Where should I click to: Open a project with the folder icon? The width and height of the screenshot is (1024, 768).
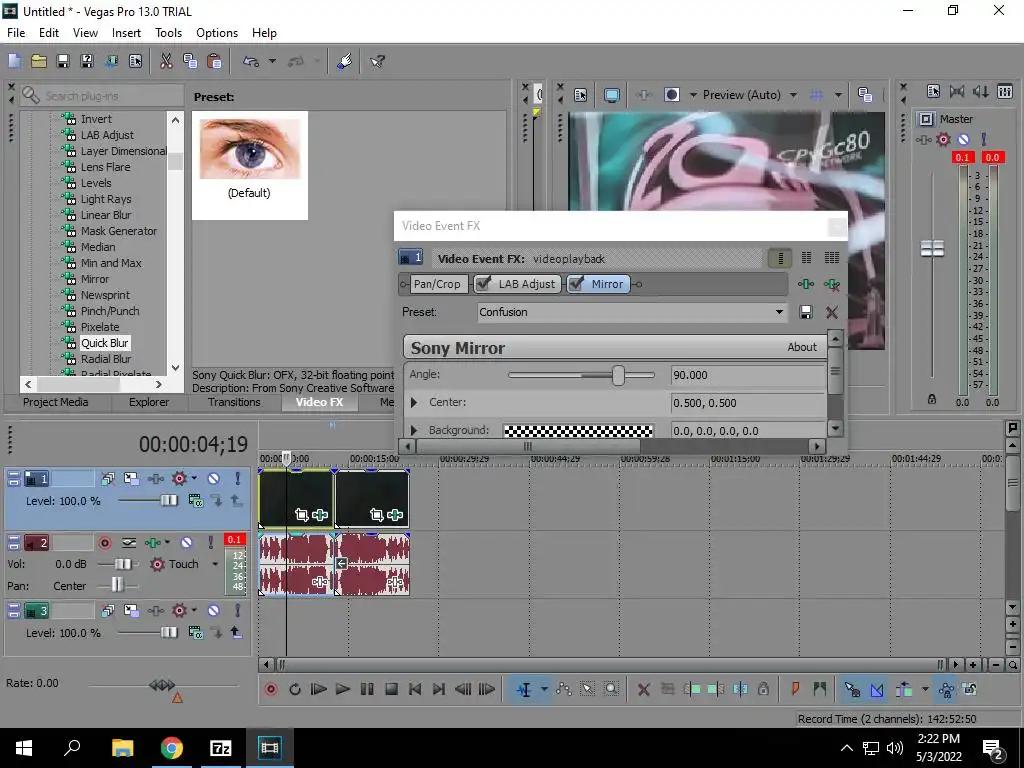coord(39,61)
